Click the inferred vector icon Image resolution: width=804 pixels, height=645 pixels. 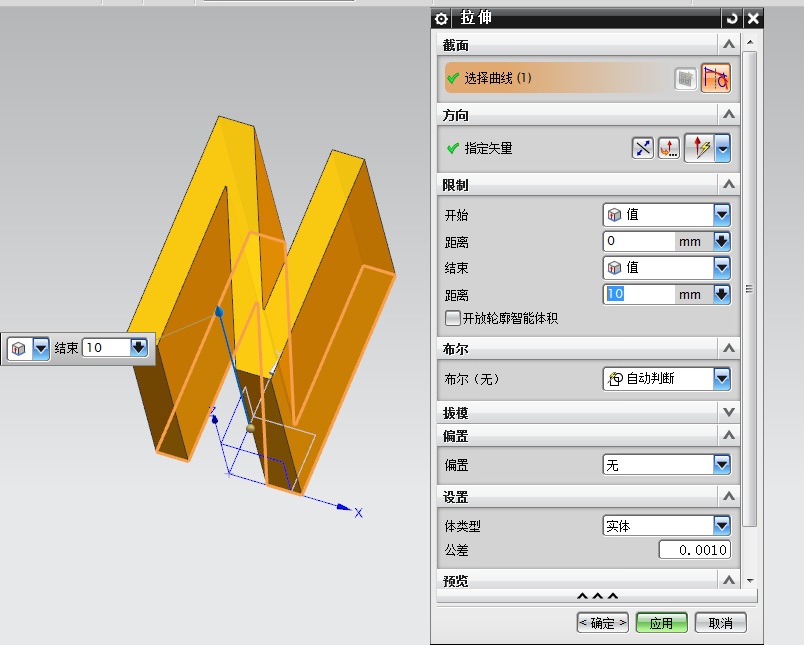pyautogui.click(x=700, y=148)
